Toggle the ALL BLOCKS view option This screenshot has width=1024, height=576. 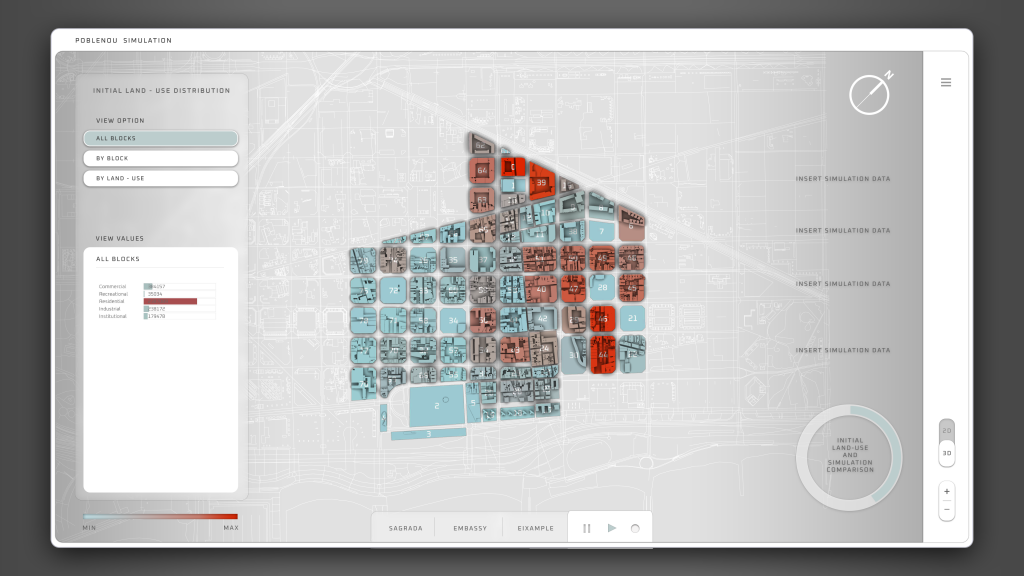(160, 138)
